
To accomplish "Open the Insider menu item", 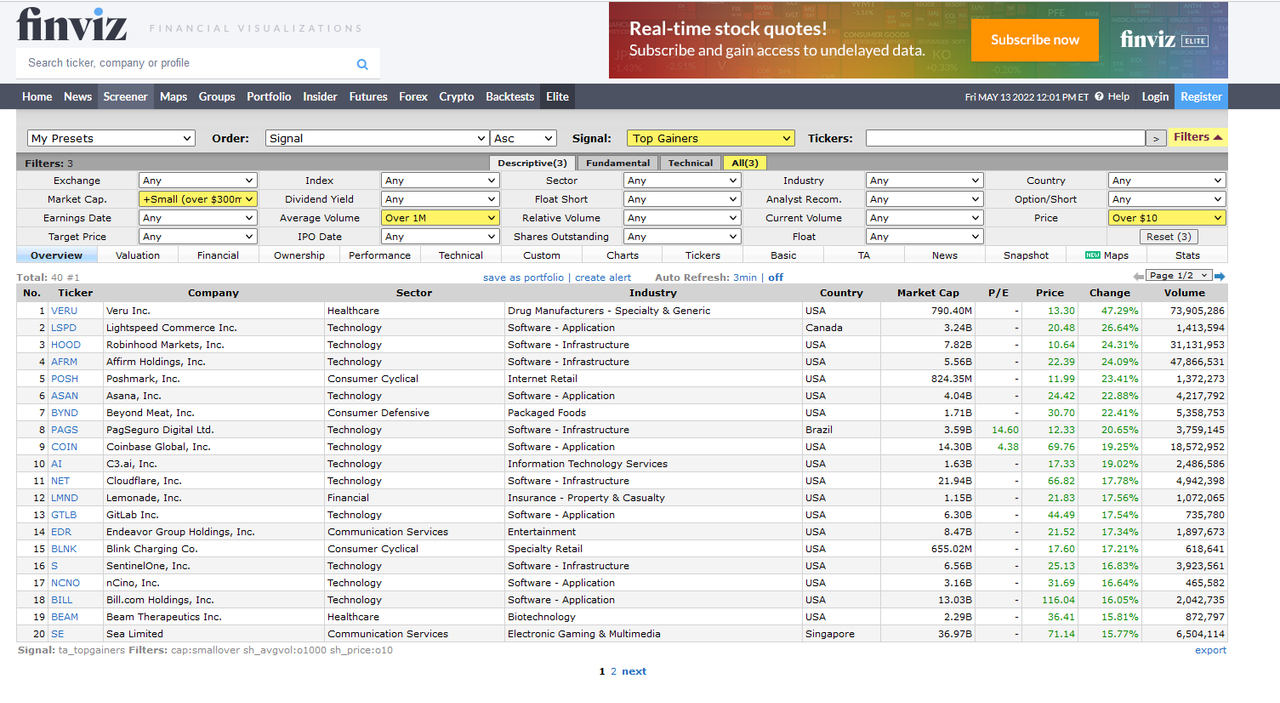I will pyautogui.click(x=320, y=97).
